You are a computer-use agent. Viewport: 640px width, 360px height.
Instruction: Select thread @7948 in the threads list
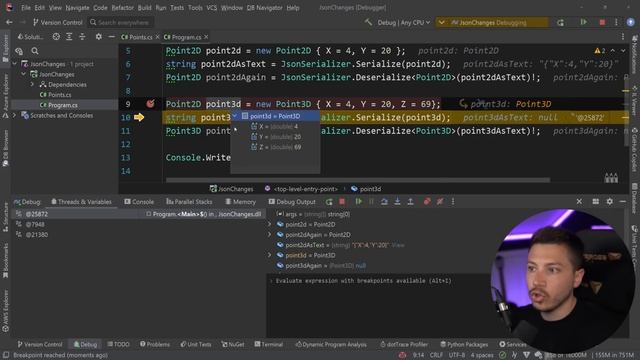(x=35, y=224)
